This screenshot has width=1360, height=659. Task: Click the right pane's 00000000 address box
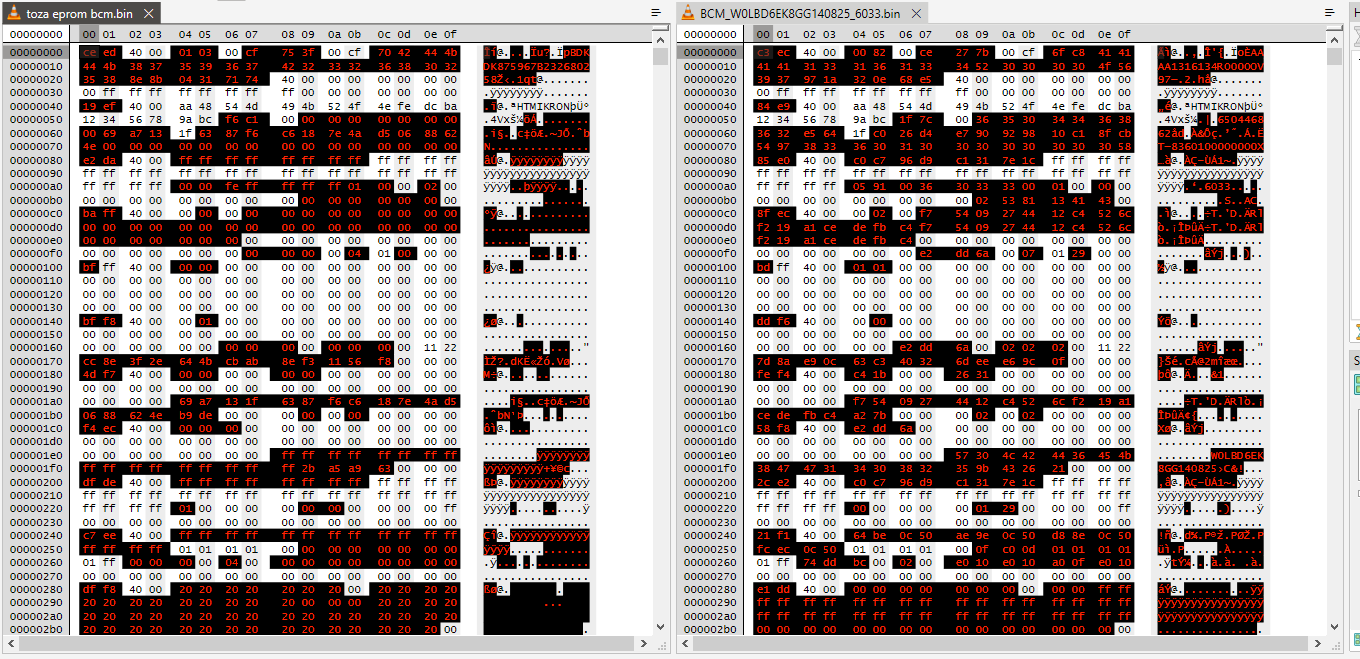coord(709,34)
